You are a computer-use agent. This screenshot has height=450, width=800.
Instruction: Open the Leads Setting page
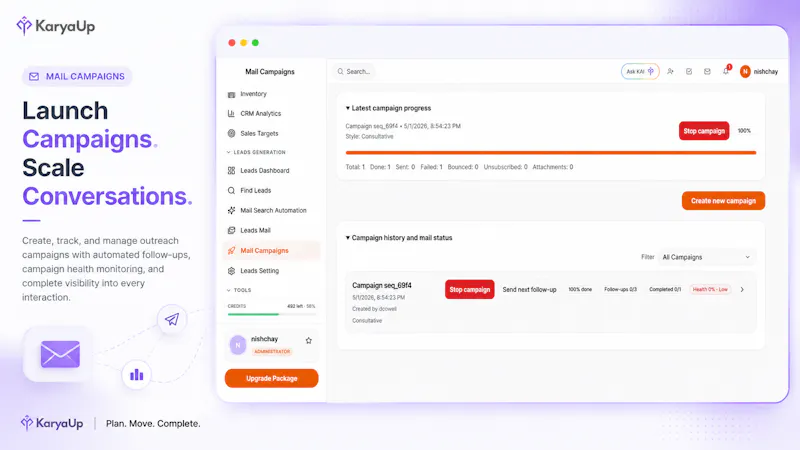point(259,271)
